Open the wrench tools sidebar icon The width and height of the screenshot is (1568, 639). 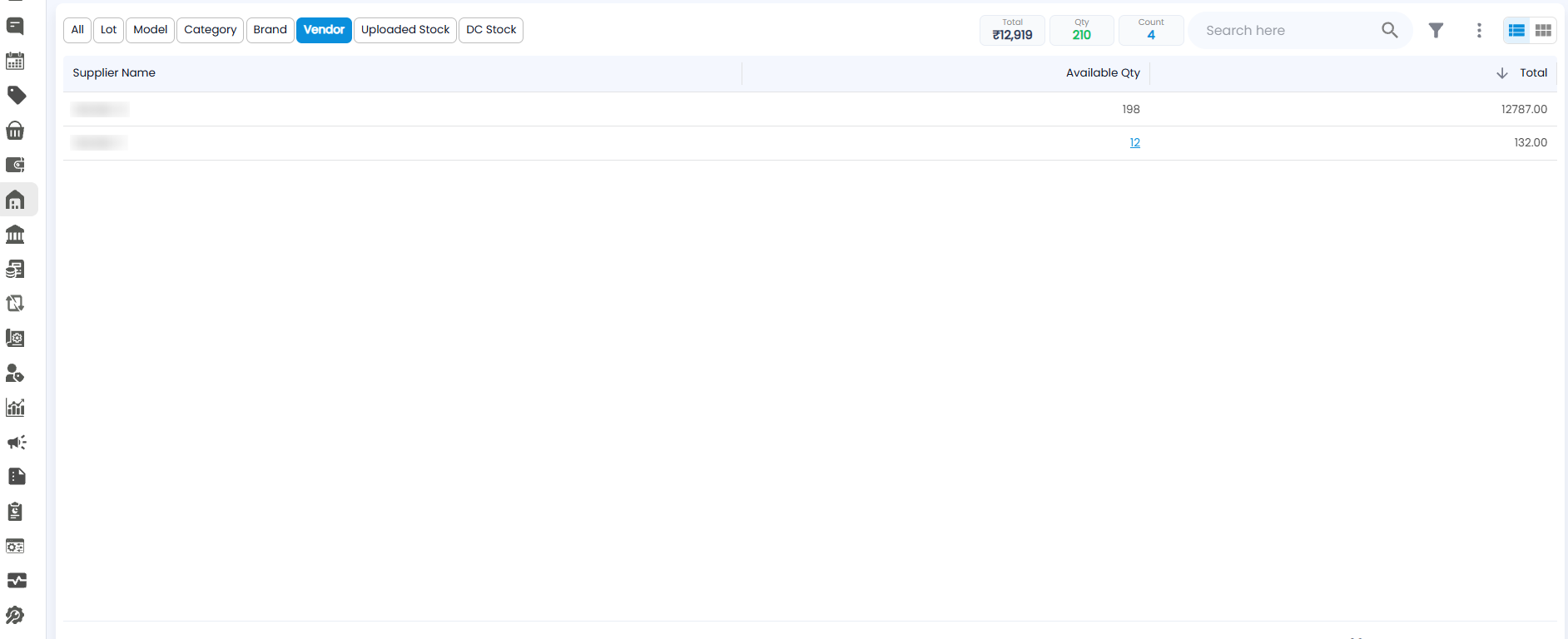(x=15, y=616)
